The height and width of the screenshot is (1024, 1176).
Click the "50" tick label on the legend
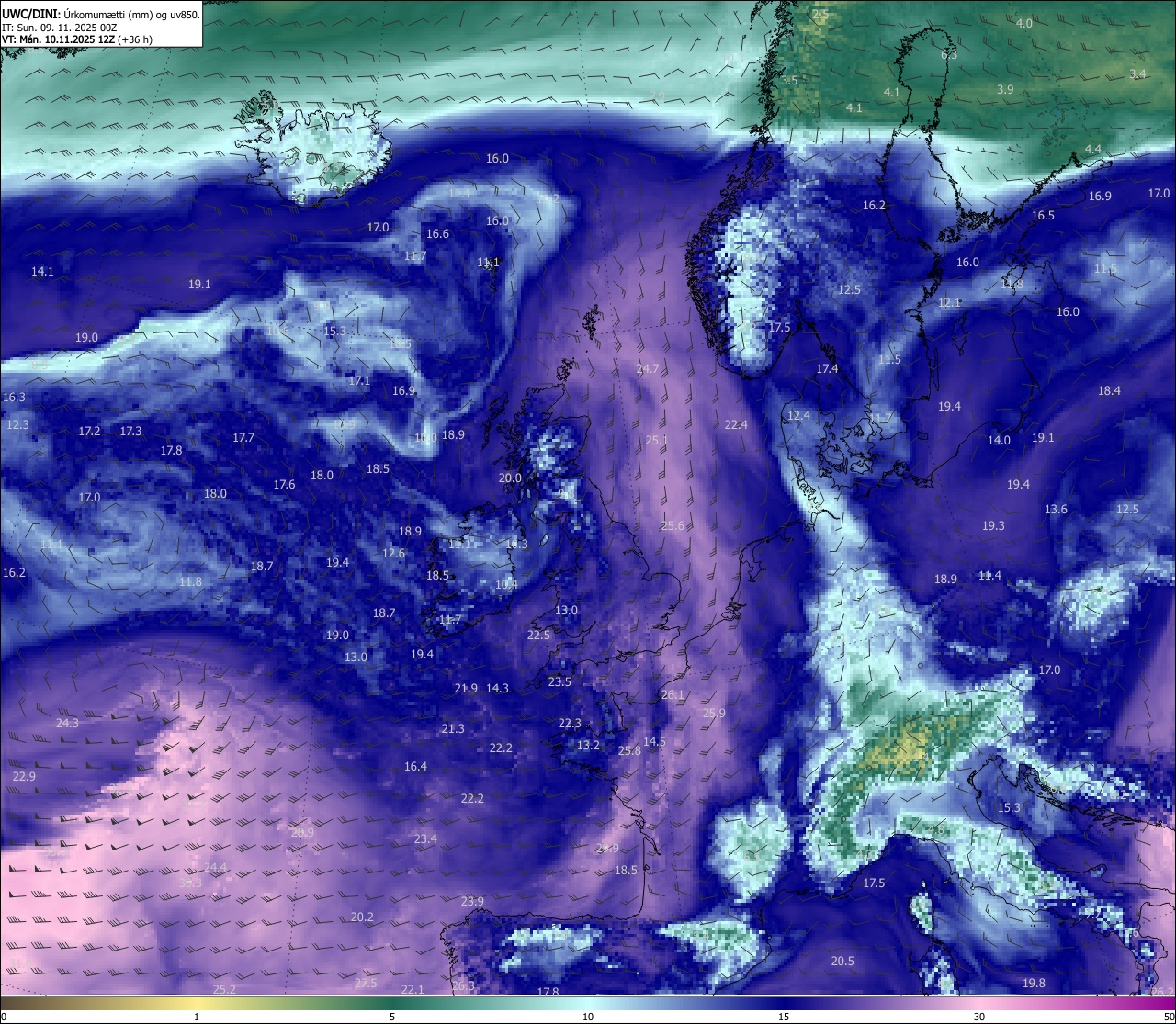point(1168,1017)
